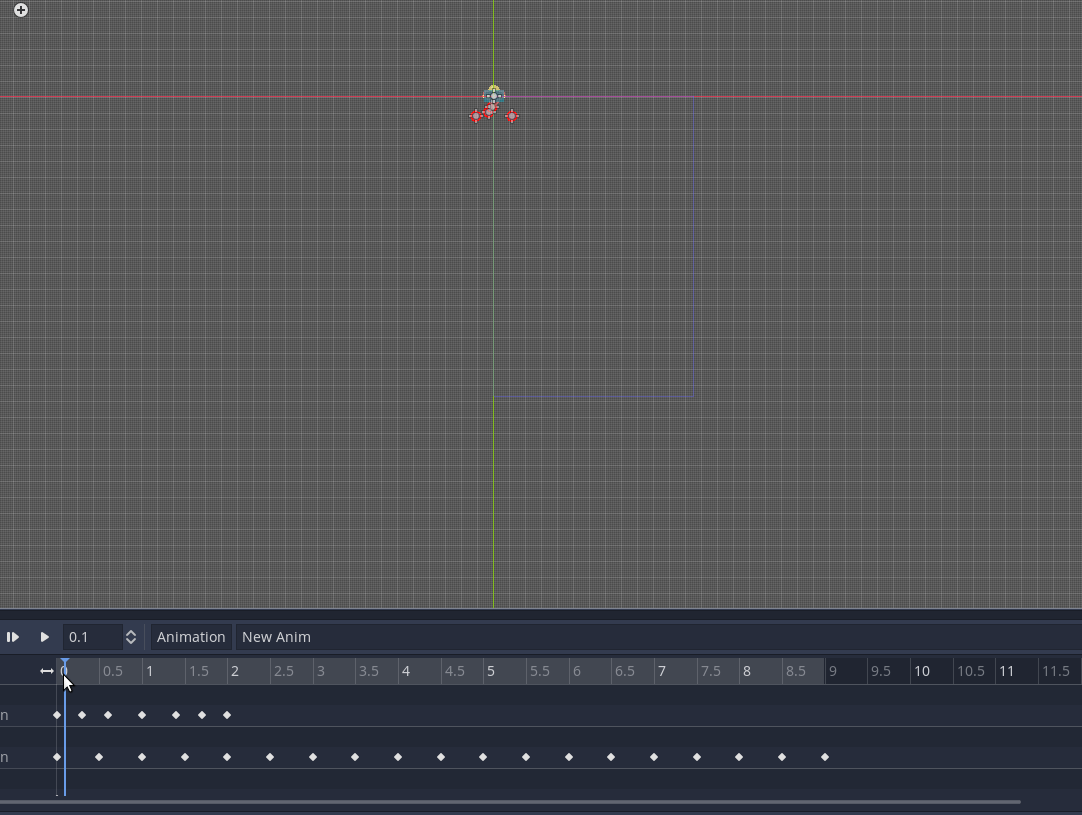Click the zoom-in plus icon in viewport corner
The image size is (1082, 815).
point(21,10)
